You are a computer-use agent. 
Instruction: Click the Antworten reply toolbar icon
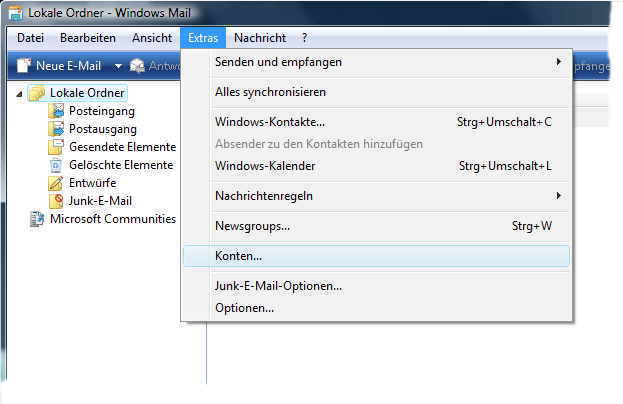tap(137, 66)
